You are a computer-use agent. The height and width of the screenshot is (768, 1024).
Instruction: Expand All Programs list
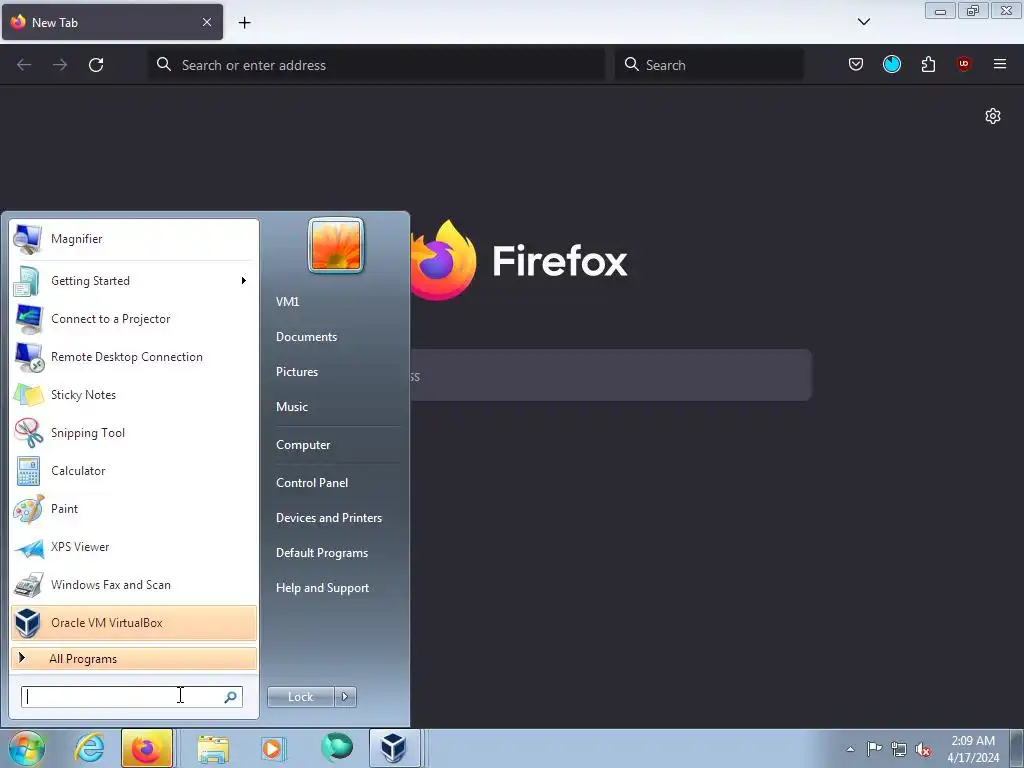[134, 658]
